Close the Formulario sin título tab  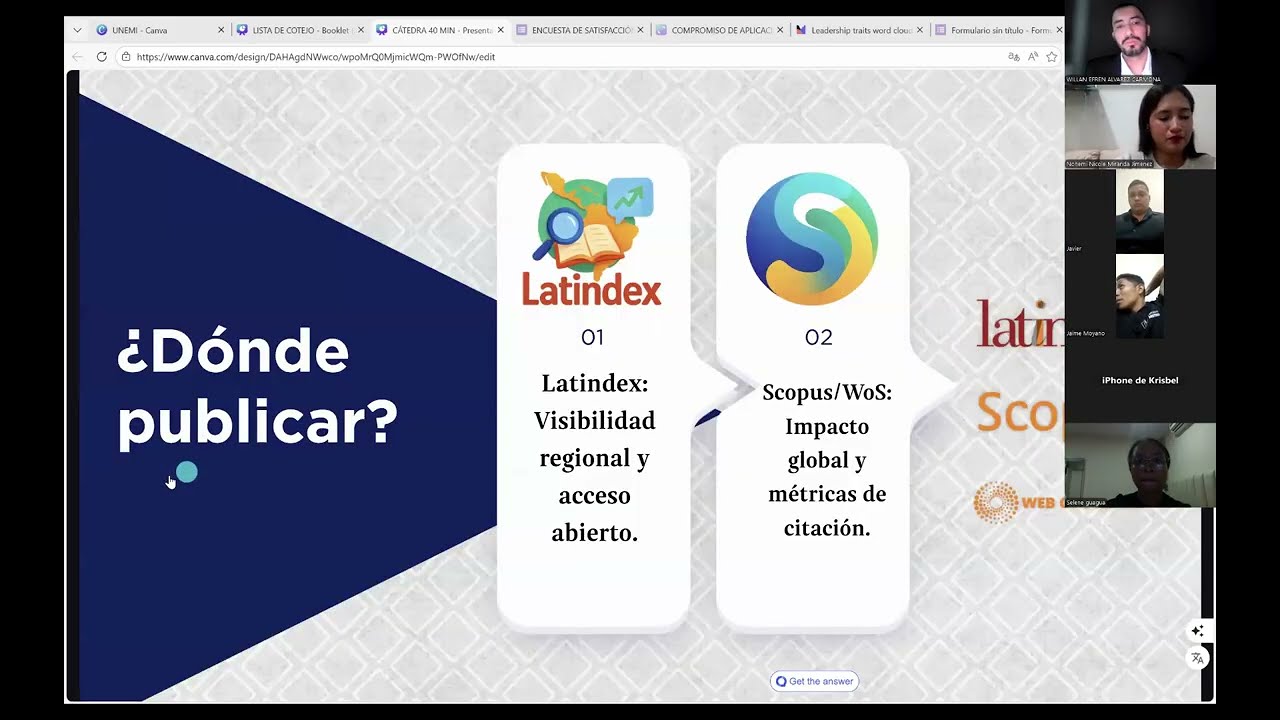click(1059, 30)
